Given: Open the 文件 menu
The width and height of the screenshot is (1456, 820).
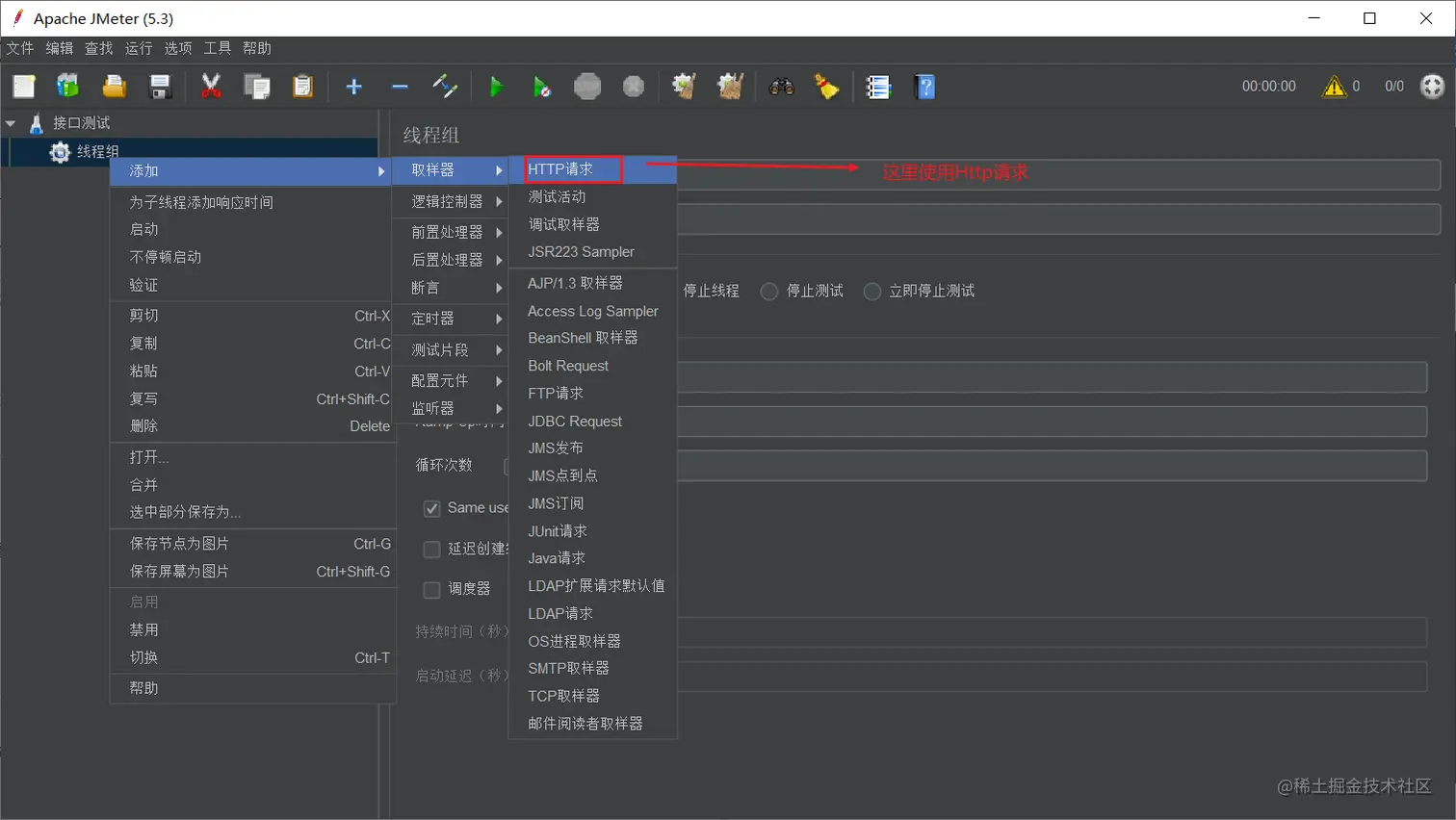Looking at the screenshot, I should pos(20,48).
